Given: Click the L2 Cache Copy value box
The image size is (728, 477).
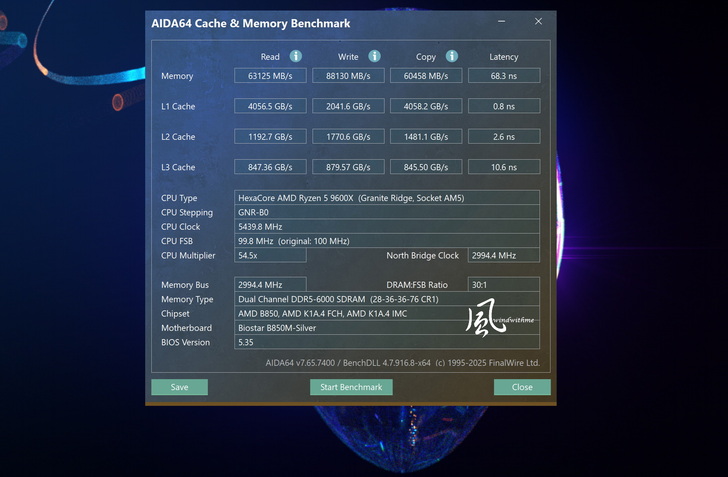Looking at the screenshot, I should coord(426,137).
